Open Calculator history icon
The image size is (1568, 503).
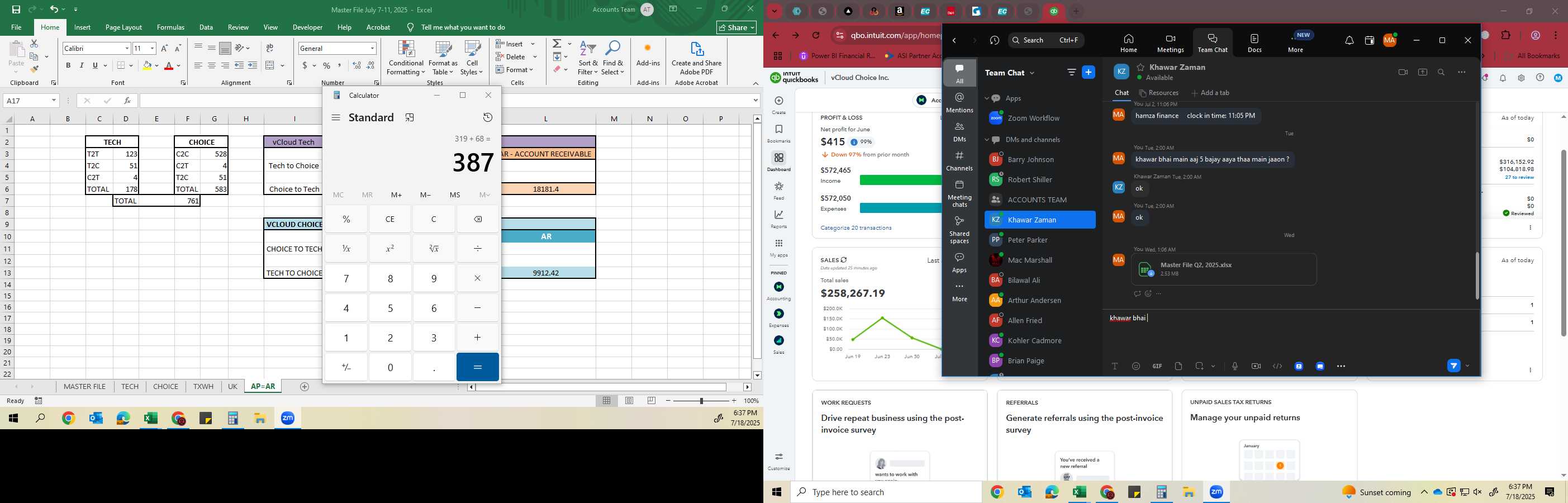pos(488,117)
